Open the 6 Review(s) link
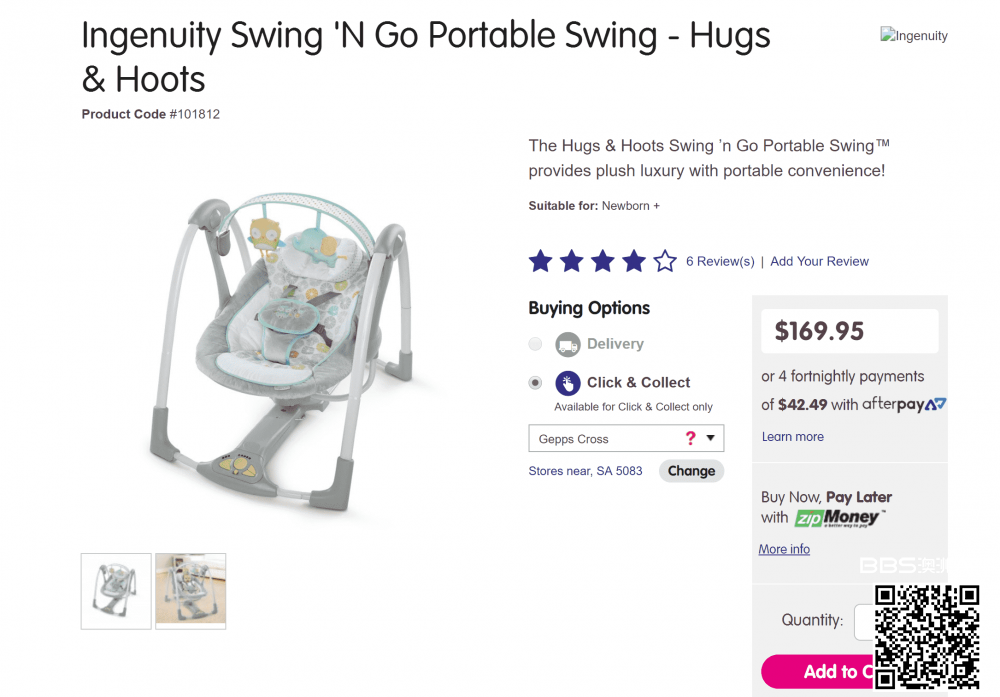 point(720,262)
